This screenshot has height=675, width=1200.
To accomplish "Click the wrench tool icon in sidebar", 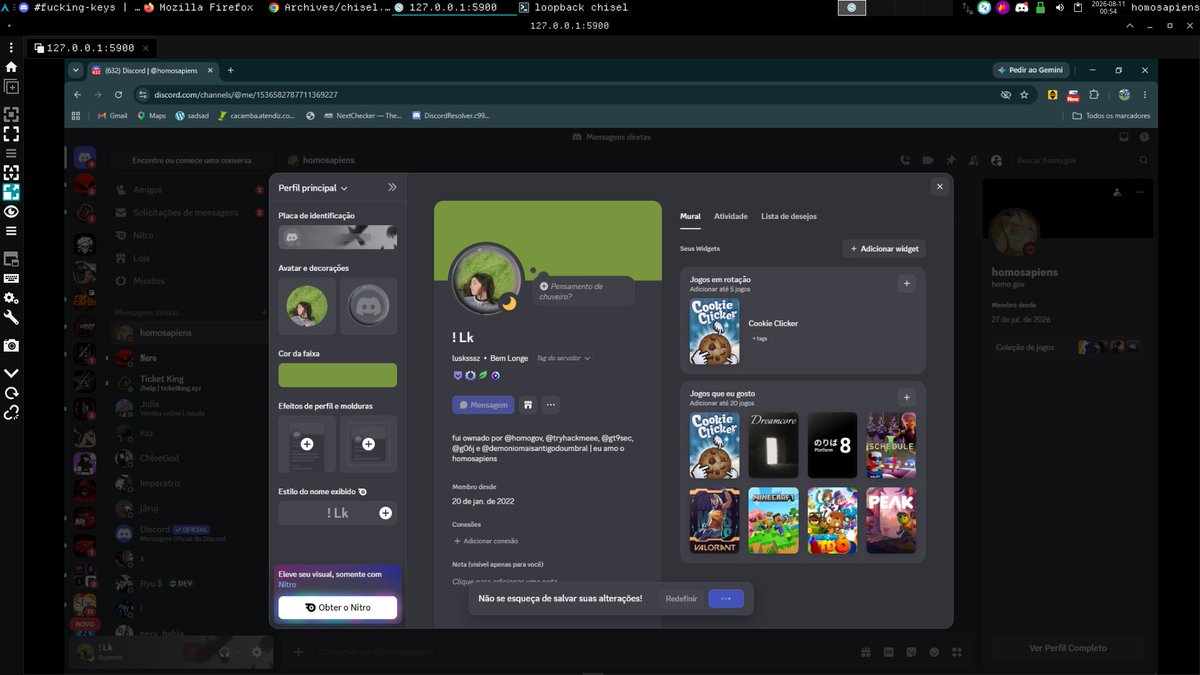I will pos(11,317).
